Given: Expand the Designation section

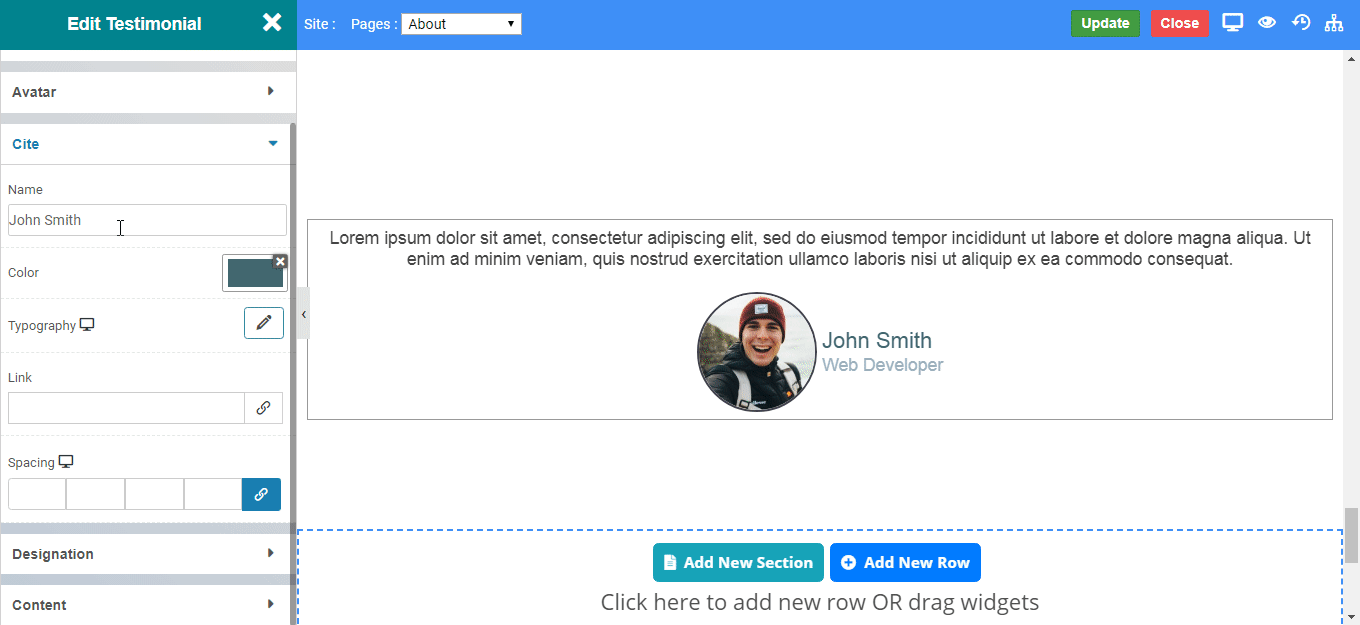Looking at the screenshot, I should pos(148,554).
